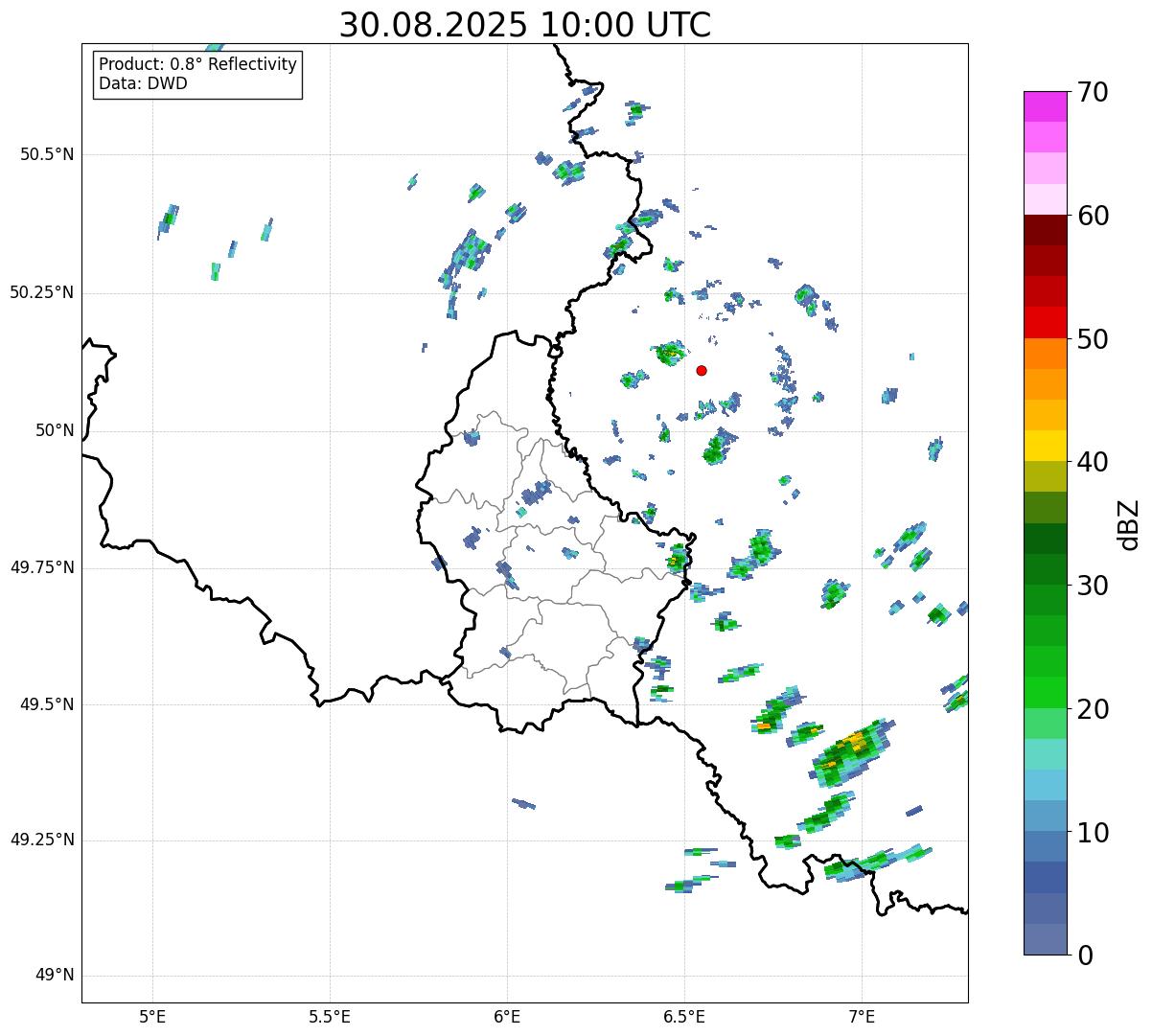Click the 6.5°E longitude label
This screenshot has width=1152, height=1036.
tap(684, 1016)
